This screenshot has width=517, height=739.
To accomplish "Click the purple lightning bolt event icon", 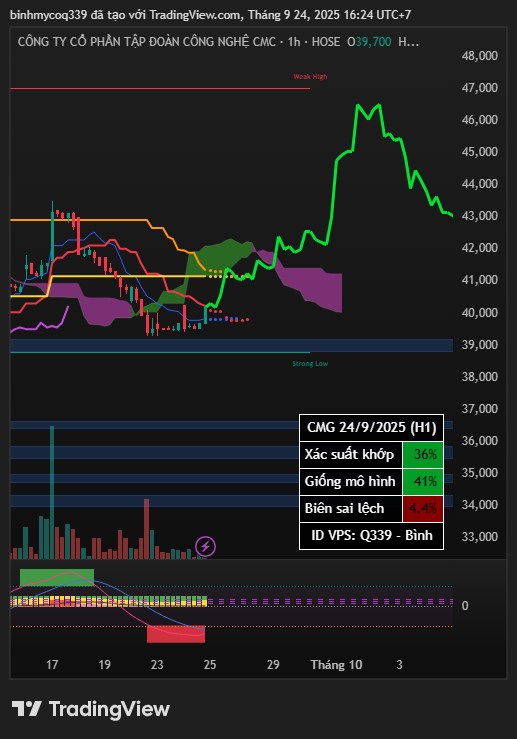I will (x=205, y=547).
